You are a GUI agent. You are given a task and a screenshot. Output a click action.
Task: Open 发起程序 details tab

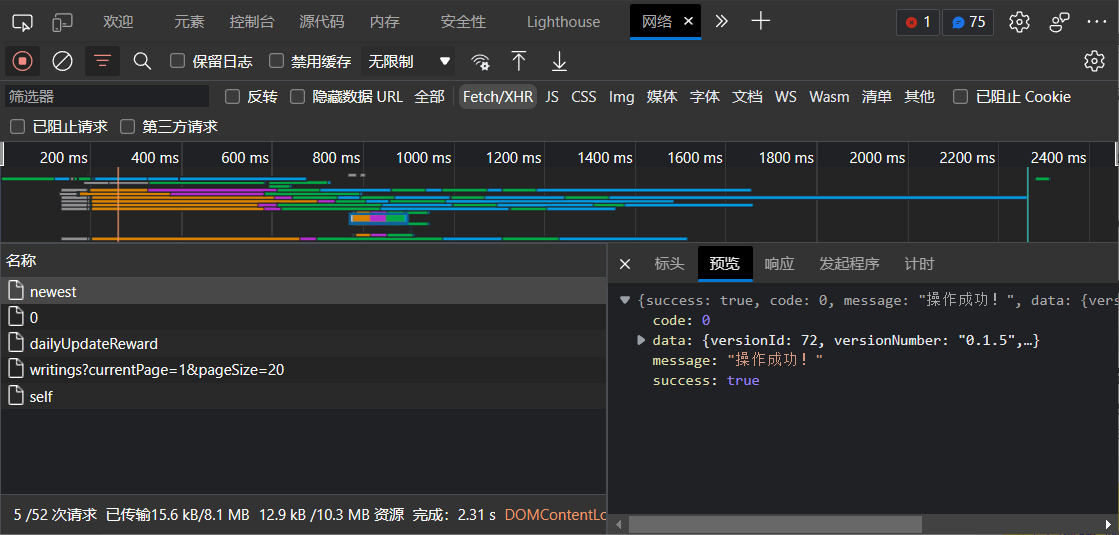point(849,264)
